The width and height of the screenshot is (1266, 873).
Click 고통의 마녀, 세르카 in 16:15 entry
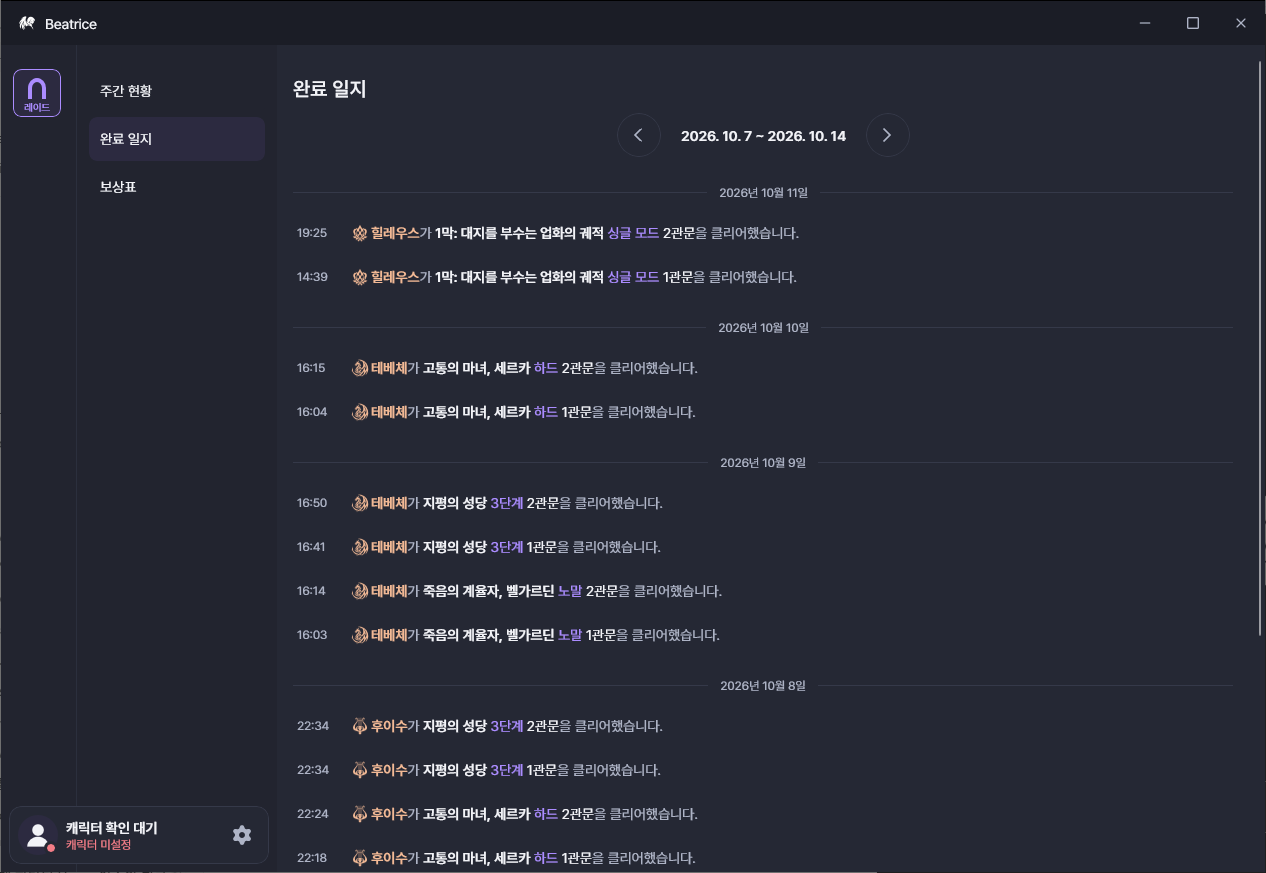pos(476,368)
